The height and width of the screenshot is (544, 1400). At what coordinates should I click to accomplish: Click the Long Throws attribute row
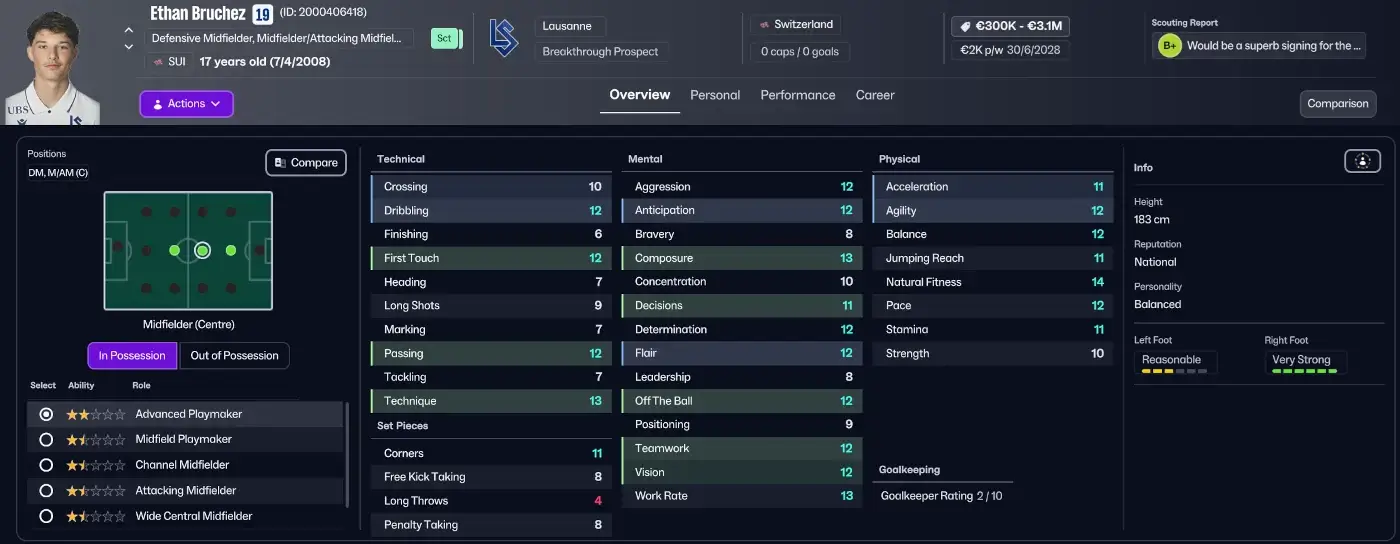point(491,501)
